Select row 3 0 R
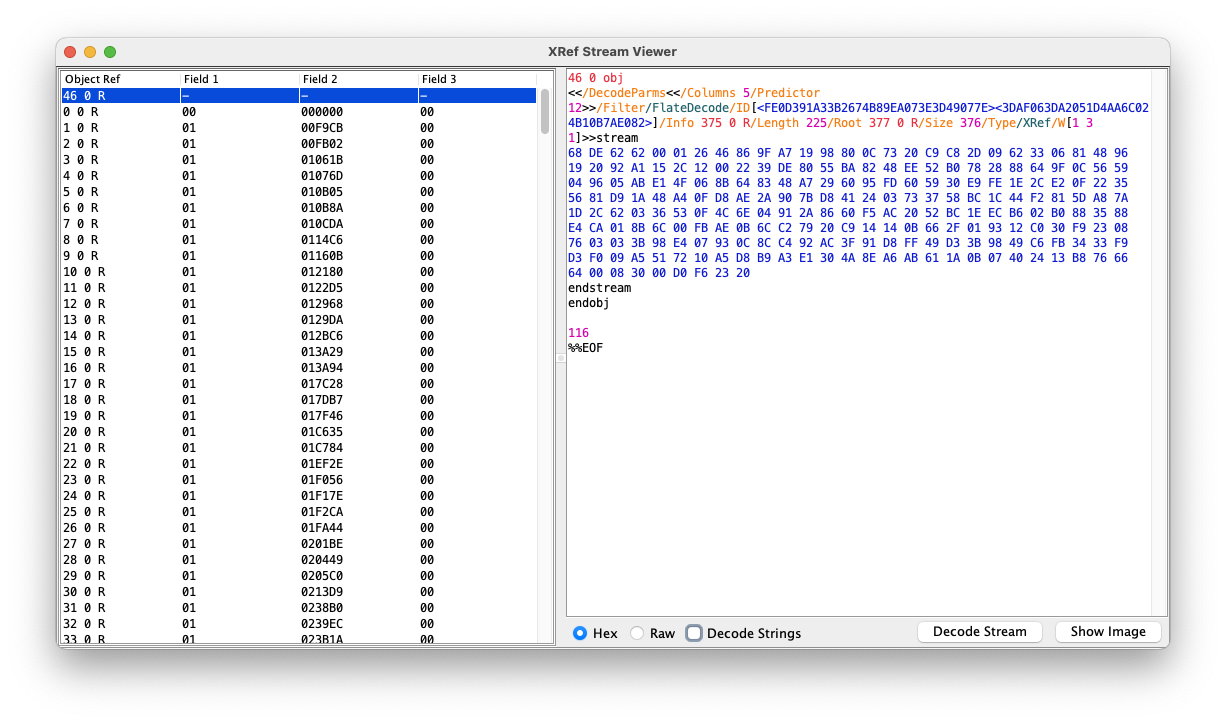 [x=299, y=160]
